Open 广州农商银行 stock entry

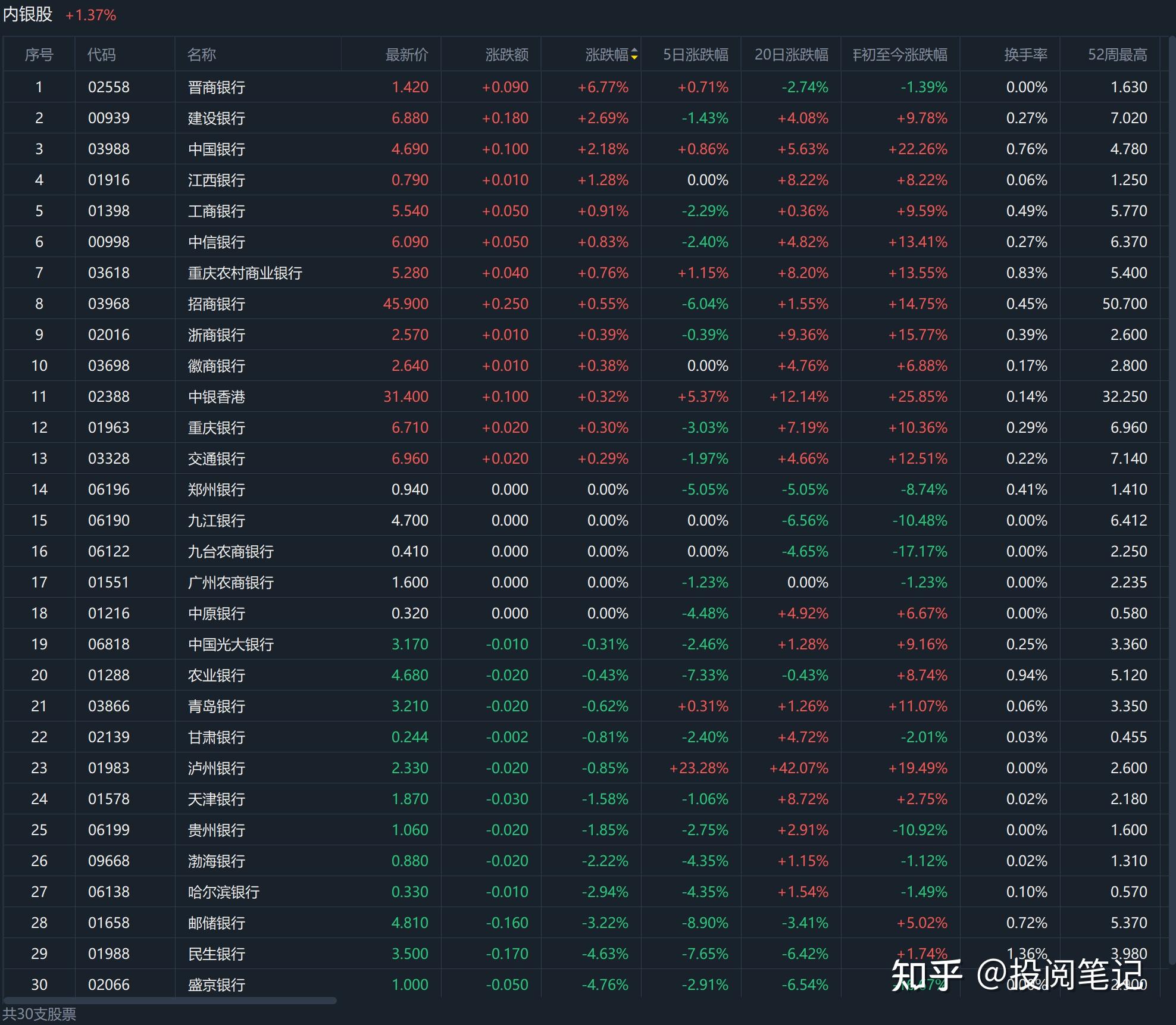click(x=231, y=583)
